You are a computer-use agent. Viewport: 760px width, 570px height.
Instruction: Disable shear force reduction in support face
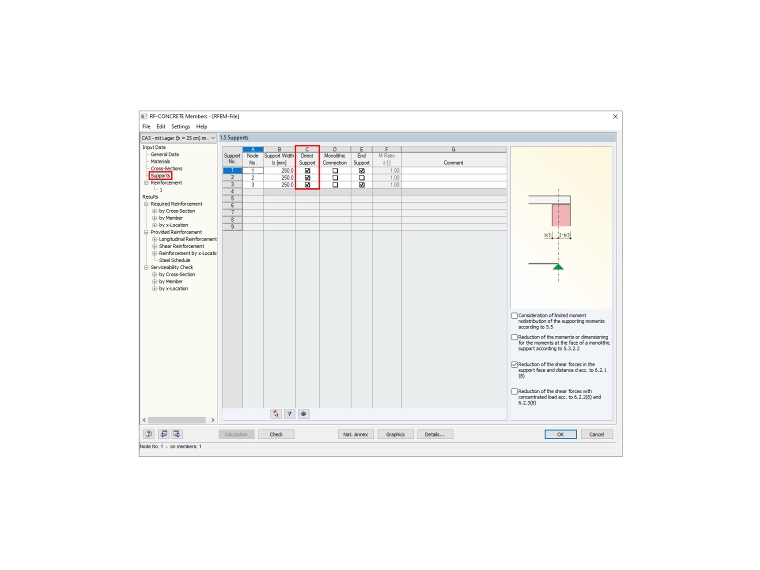click(x=515, y=364)
